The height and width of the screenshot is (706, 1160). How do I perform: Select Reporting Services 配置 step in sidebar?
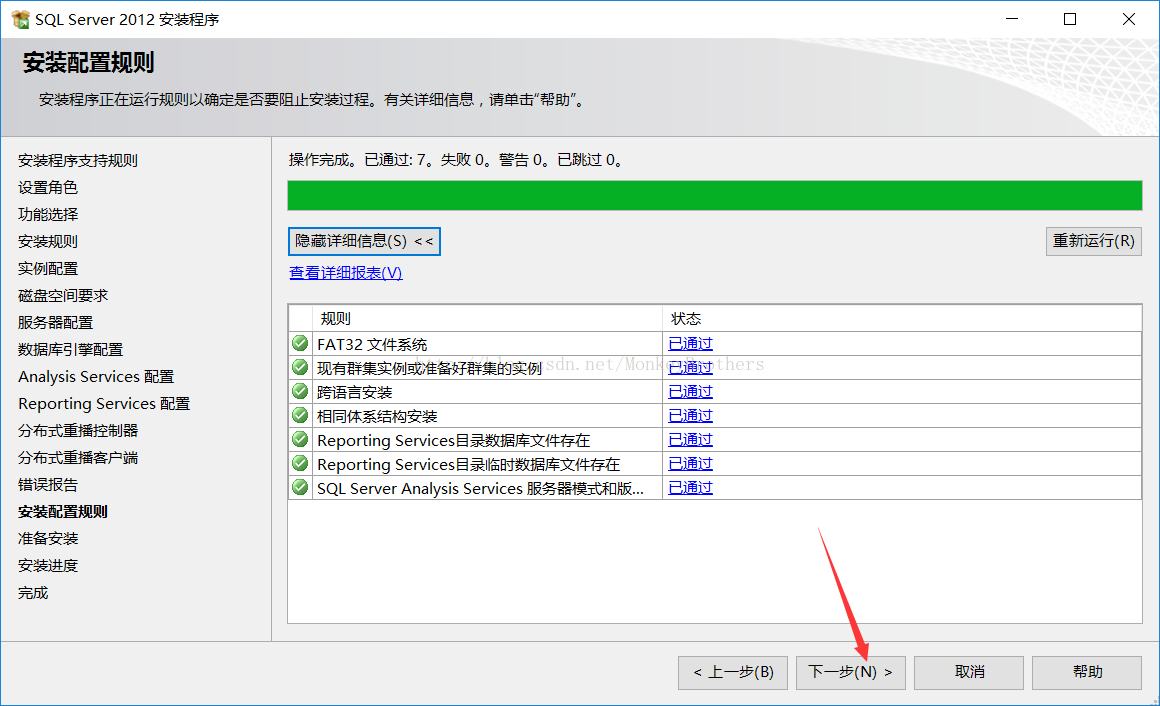(104, 404)
